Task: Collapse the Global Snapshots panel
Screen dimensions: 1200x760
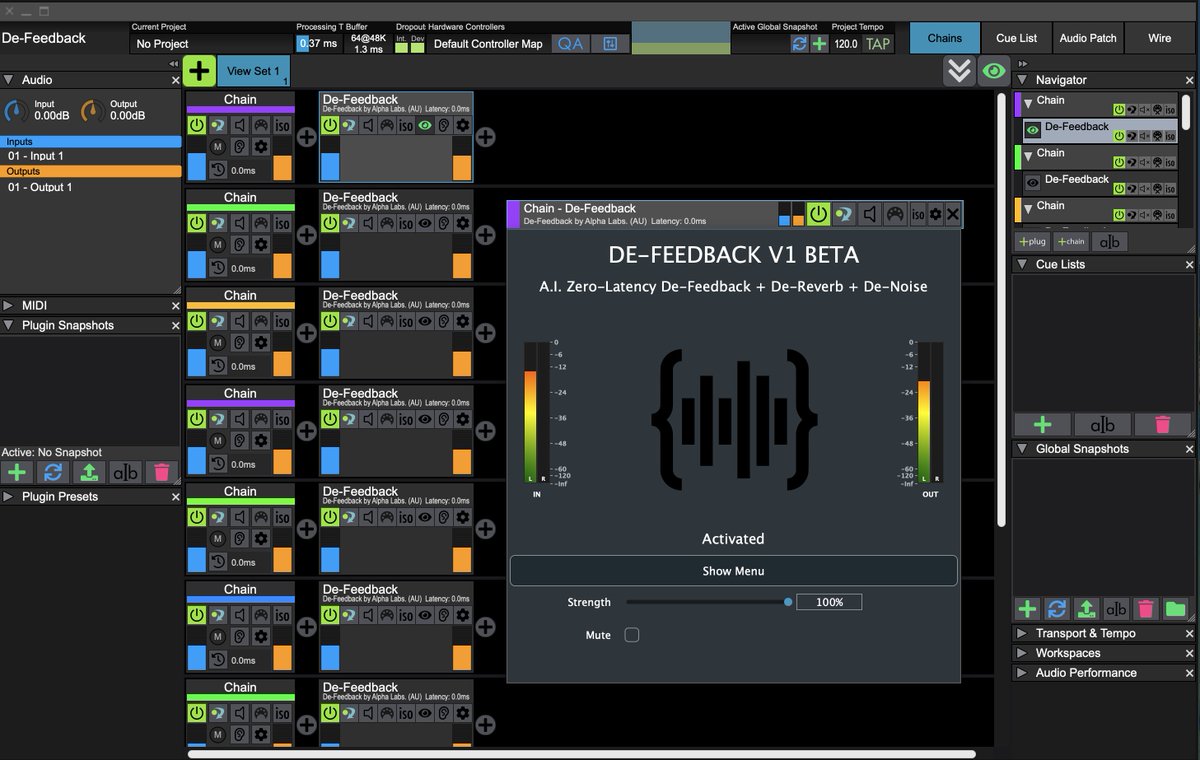Action: (1022, 449)
